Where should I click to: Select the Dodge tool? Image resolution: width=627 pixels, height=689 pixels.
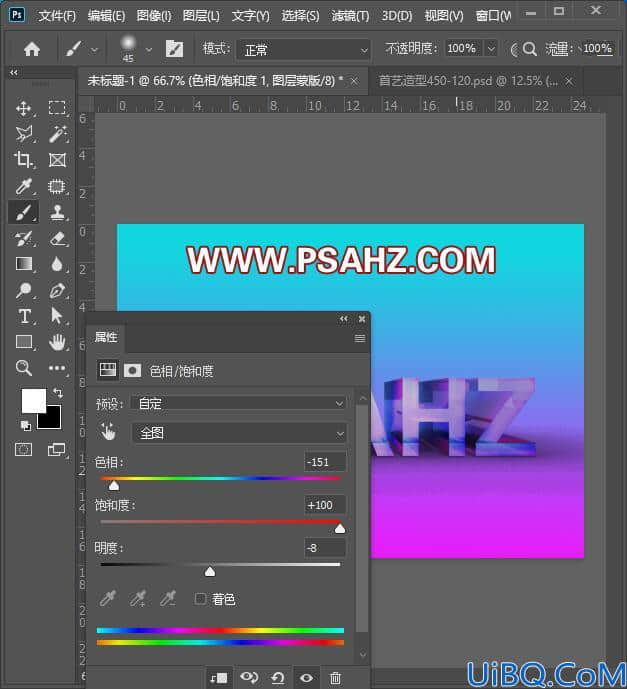click(23, 290)
